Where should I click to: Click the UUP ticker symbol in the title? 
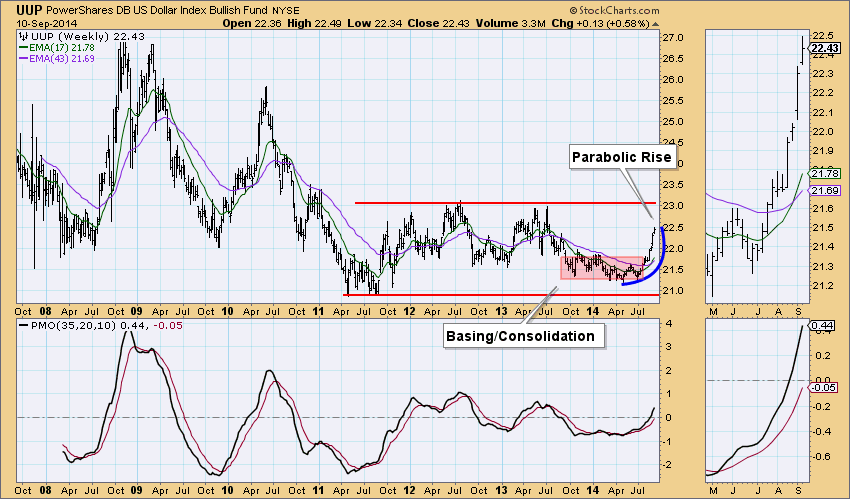pyautogui.click(x=28, y=10)
